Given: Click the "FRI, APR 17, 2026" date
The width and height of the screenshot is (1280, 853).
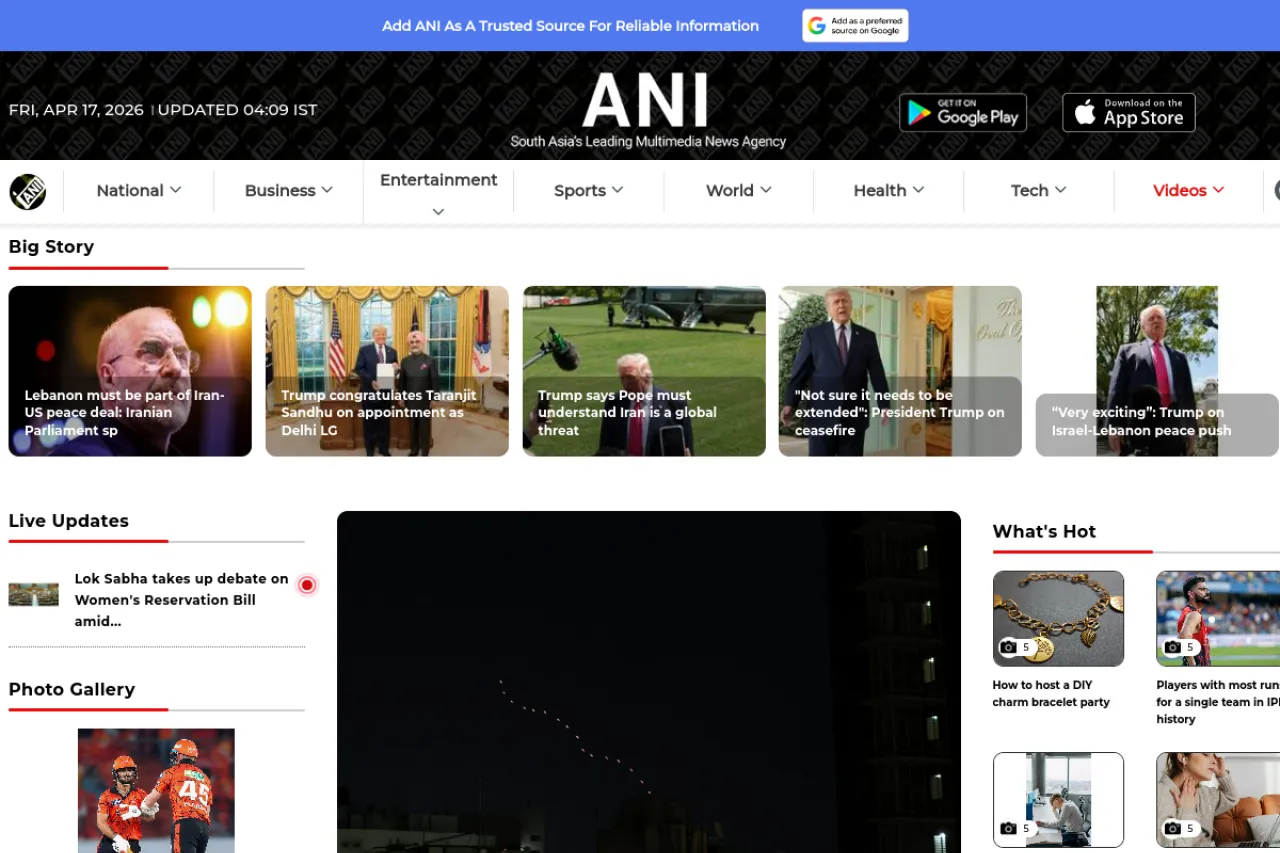Looking at the screenshot, I should coord(76,110).
